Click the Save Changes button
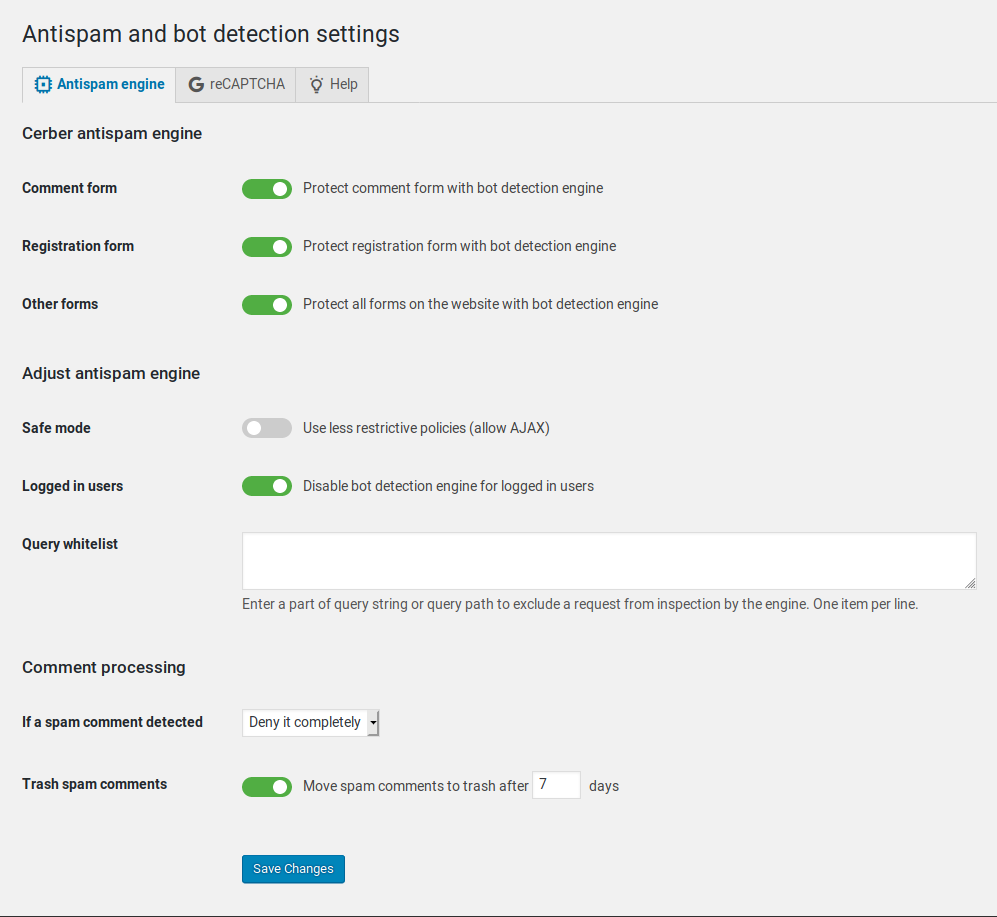 click(293, 869)
